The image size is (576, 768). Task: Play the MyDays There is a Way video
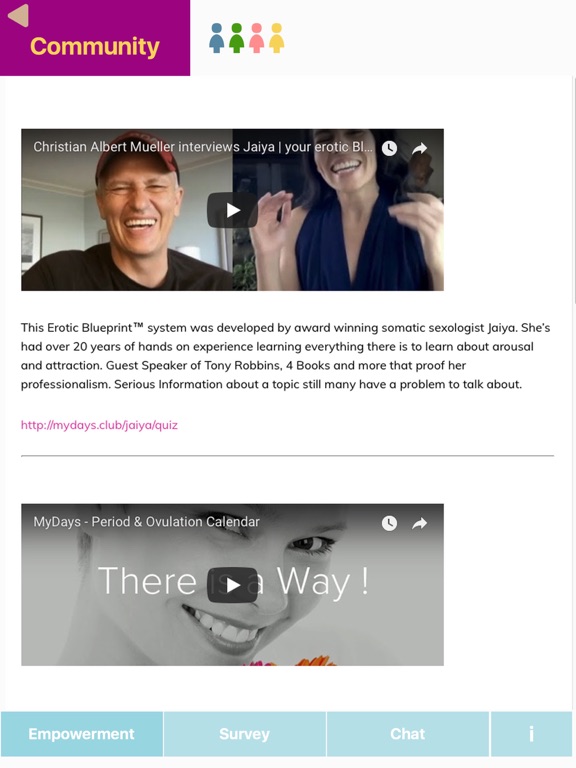point(233,585)
